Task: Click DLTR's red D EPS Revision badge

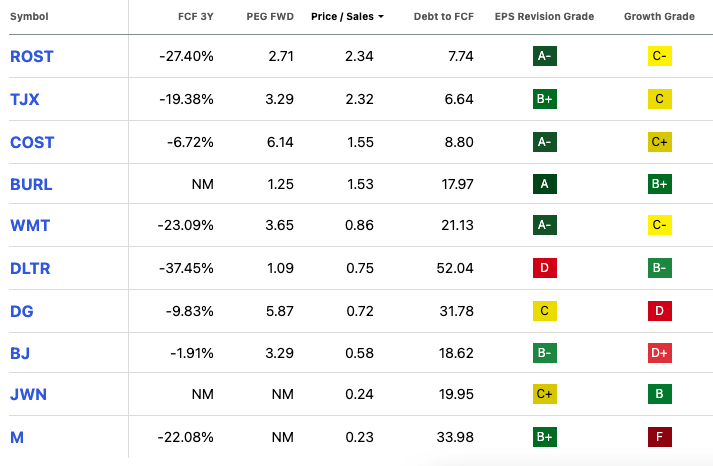Action: pos(545,268)
